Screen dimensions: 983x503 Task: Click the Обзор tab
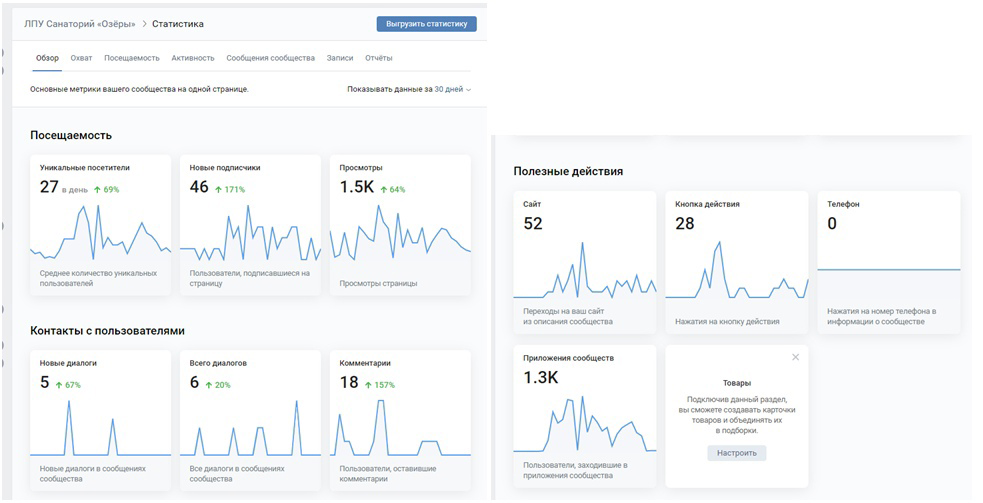[x=48, y=58]
